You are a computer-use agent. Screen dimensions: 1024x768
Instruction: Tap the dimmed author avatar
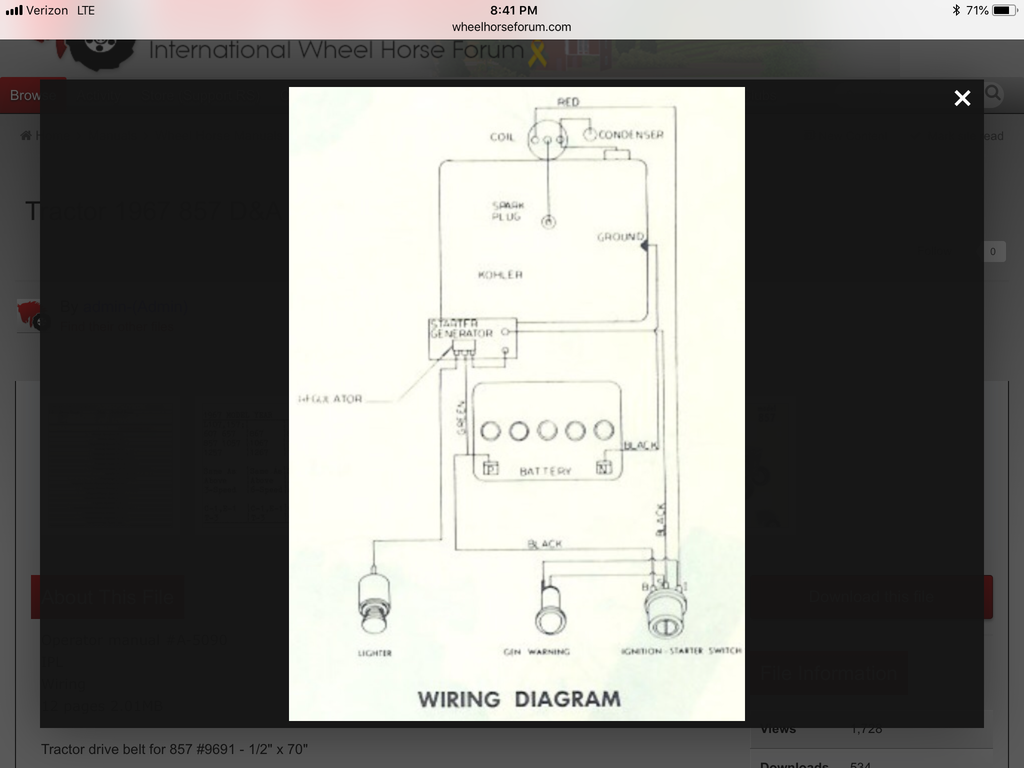(30, 314)
